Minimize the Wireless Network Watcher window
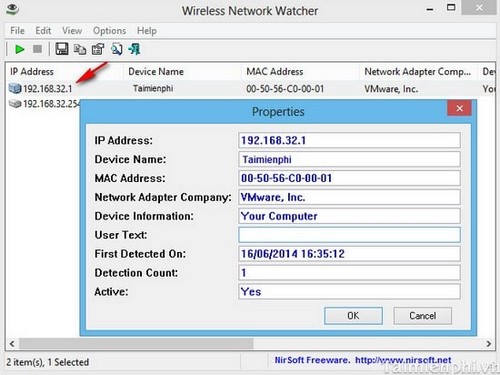This screenshot has width=500, height=375. [x=430, y=9]
